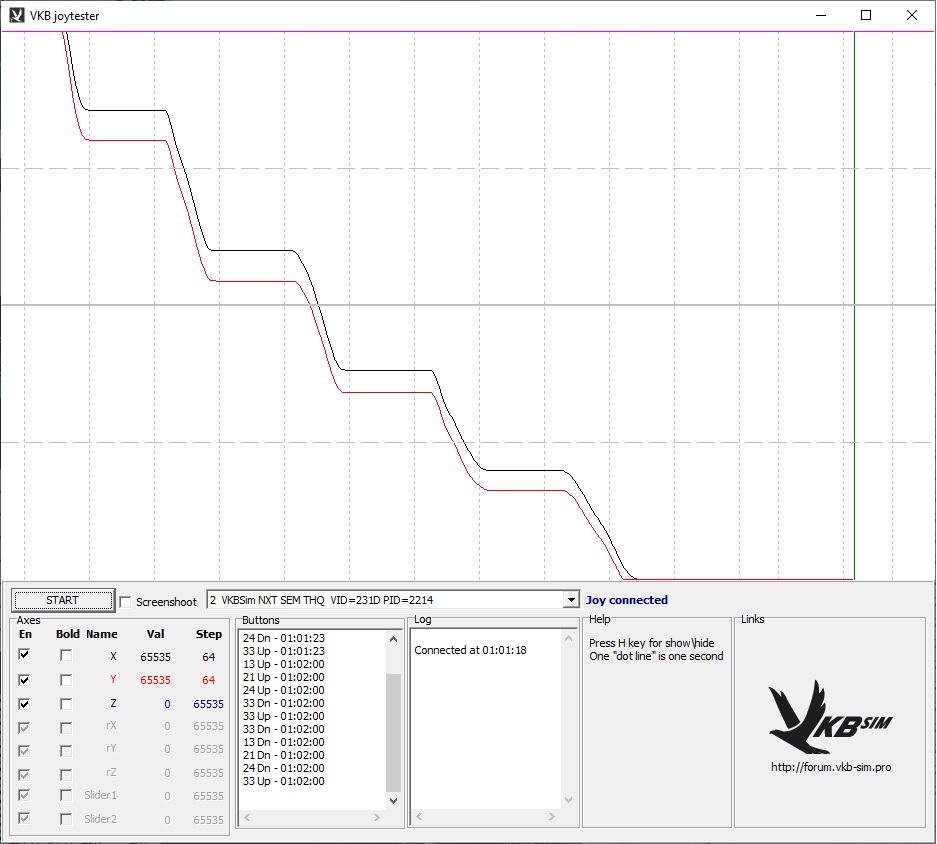Click the 'Step' column header

pos(209,634)
